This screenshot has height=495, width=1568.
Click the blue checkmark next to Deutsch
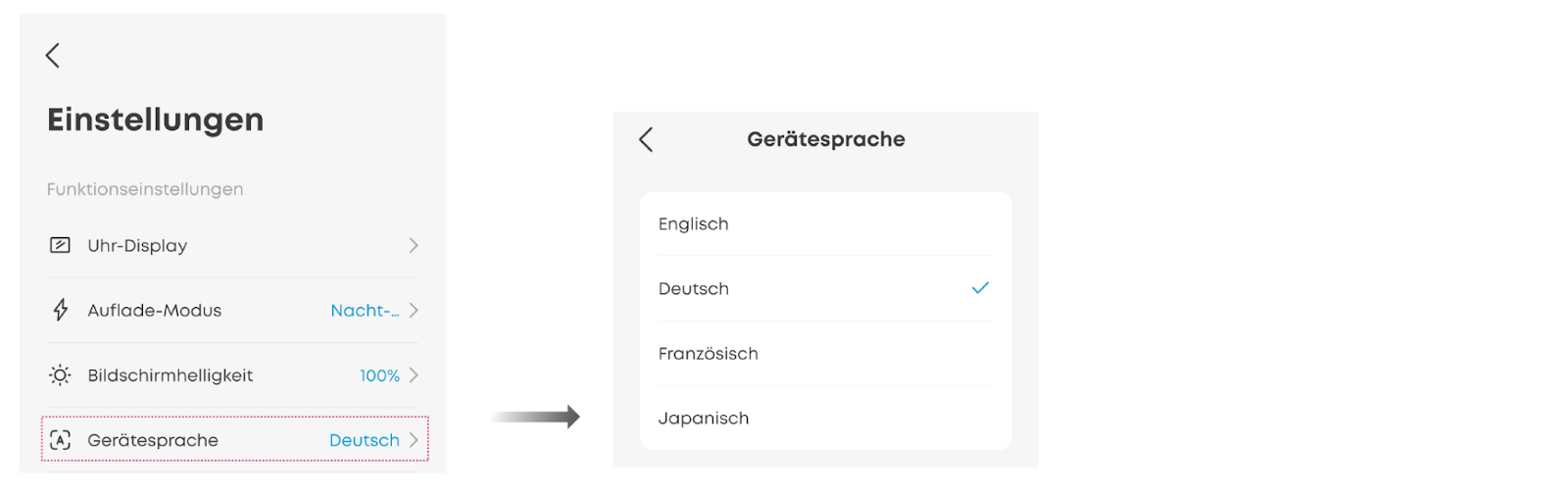[x=980, y=288]
